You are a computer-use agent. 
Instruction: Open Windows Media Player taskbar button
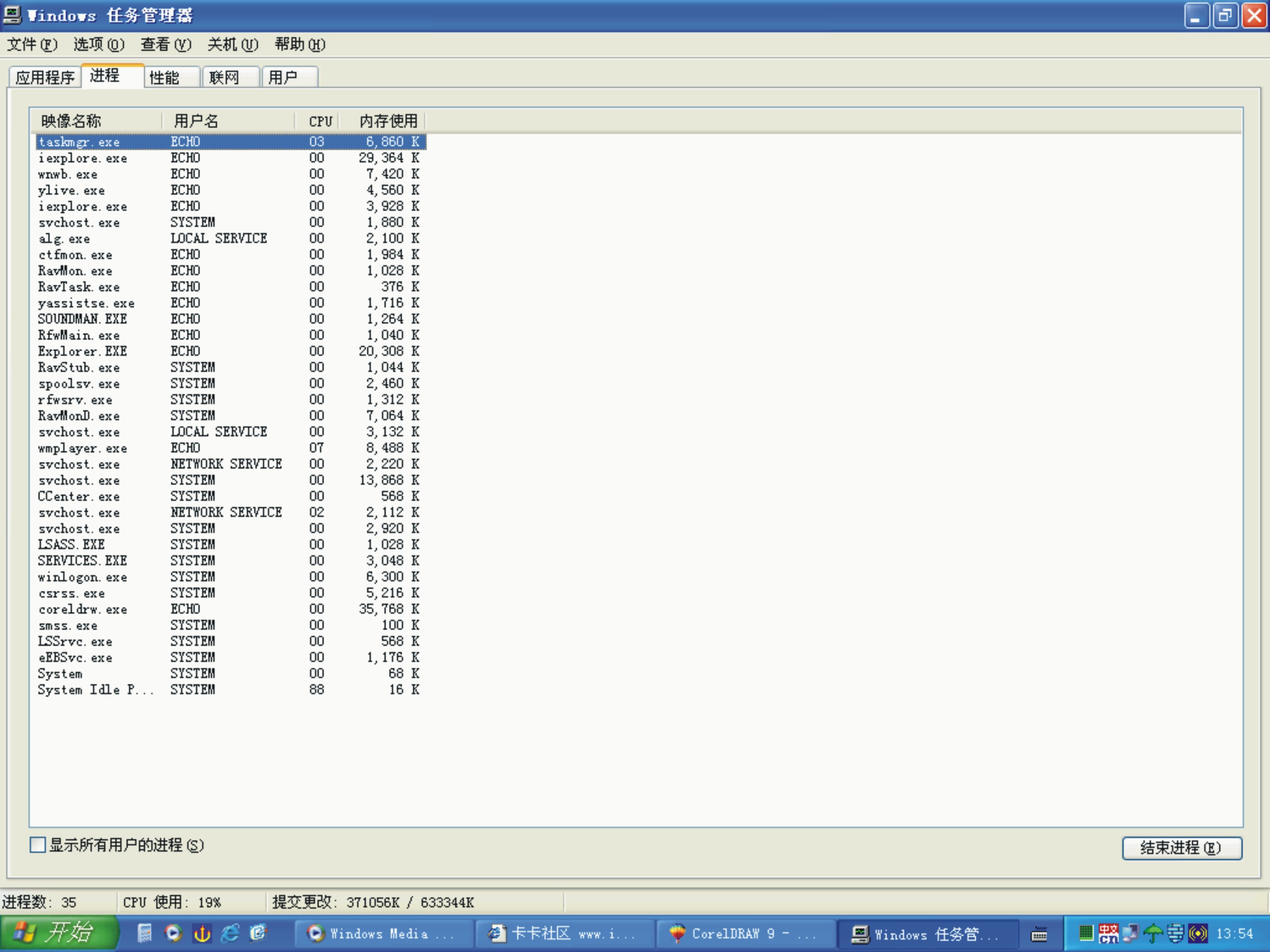click(x=384, y=934)
